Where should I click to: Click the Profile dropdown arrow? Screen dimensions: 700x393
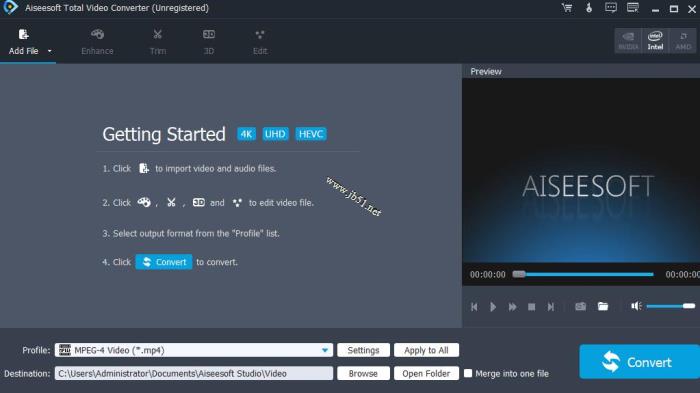click(325, 351)
